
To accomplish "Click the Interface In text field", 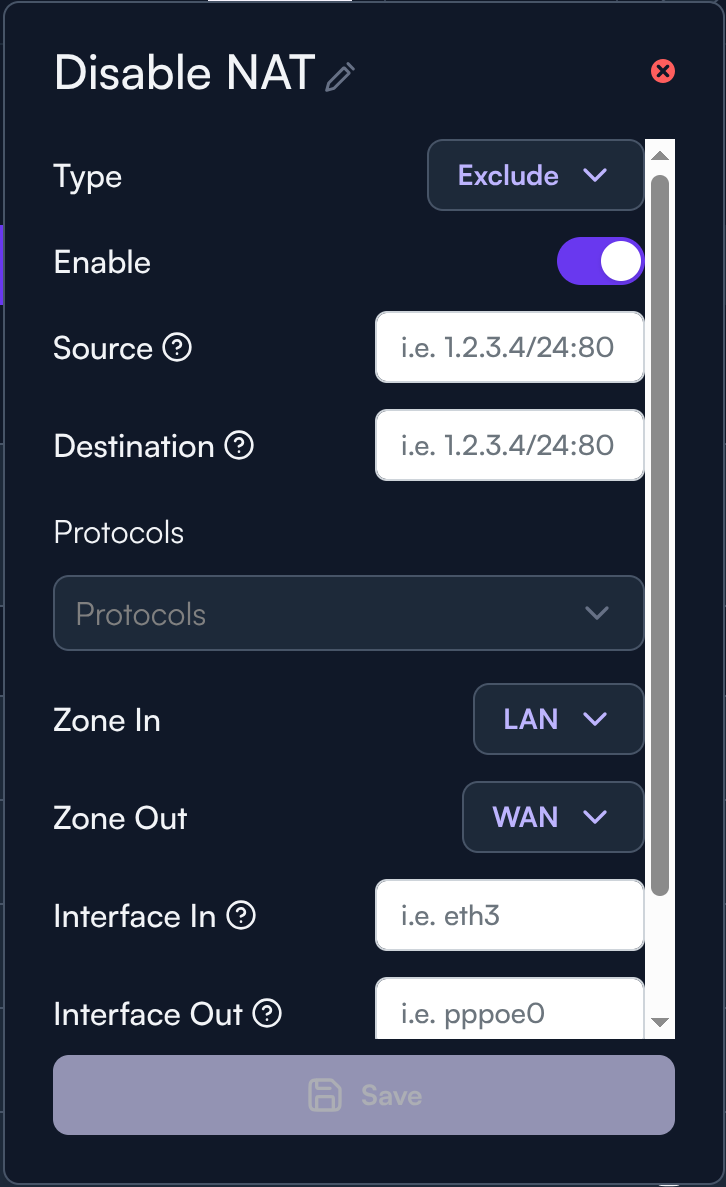I will [x=509, y=915].
